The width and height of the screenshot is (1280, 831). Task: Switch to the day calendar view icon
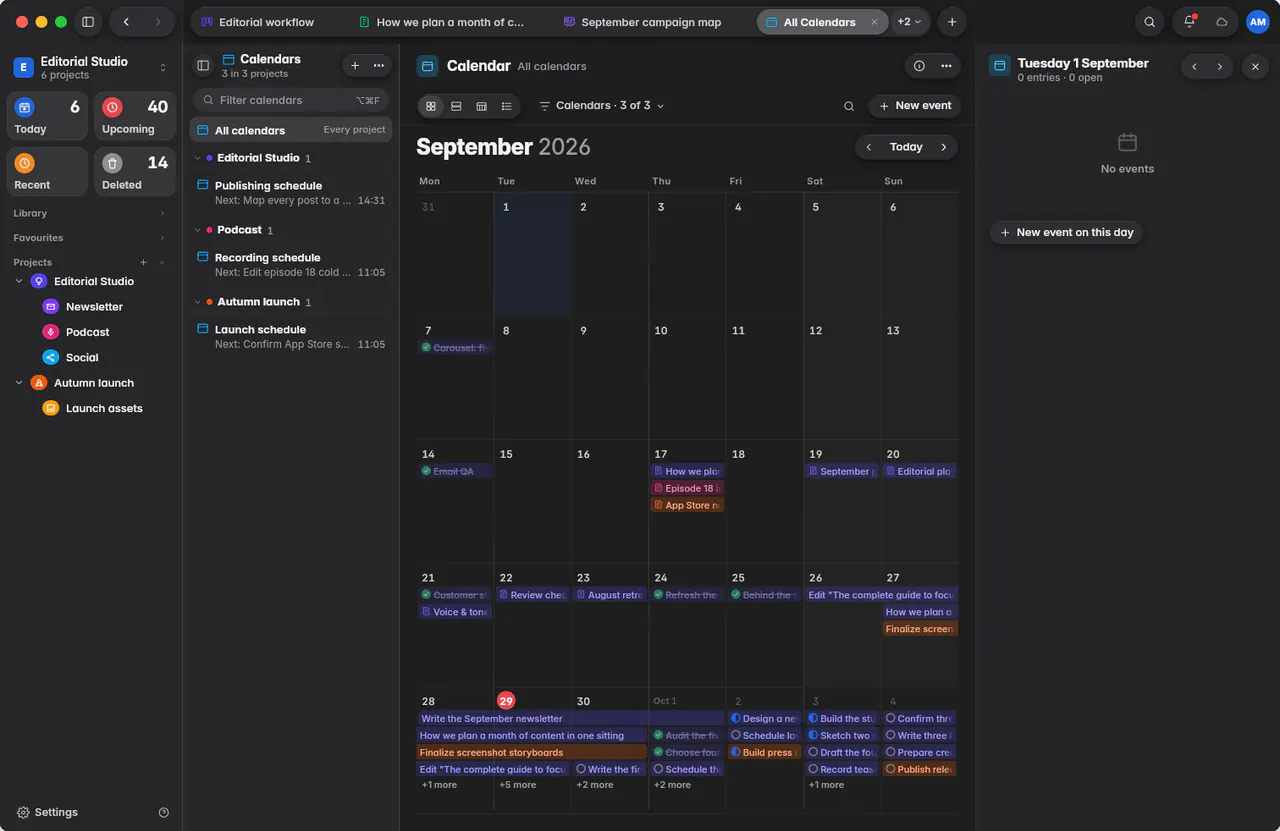tap(481, 106)
